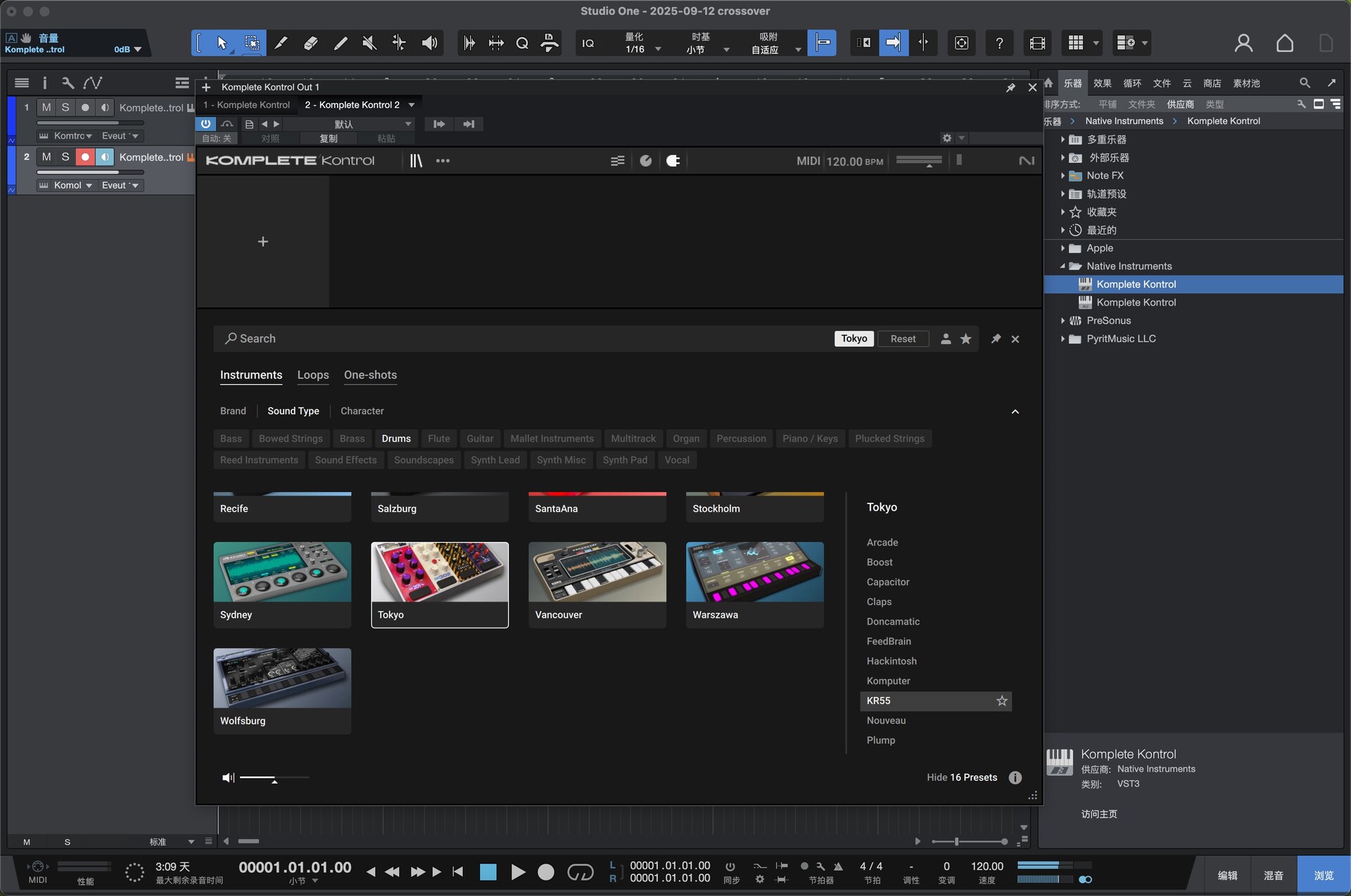
Task: Go to the Start page home icon
Action: 1285,43
